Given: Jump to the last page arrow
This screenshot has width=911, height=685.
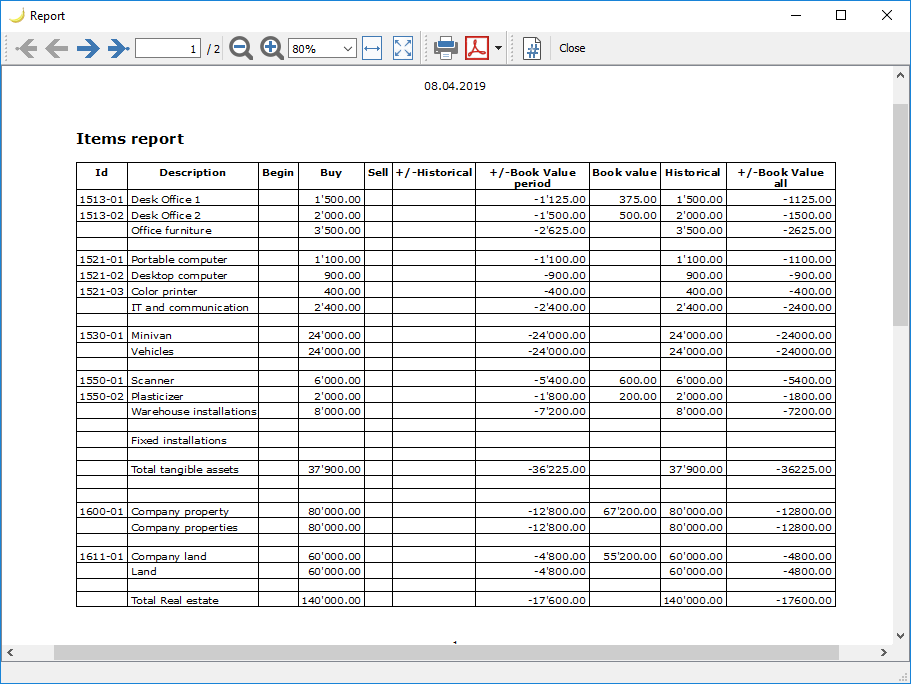Looking at the screenshot, I should tap(118, 48).
